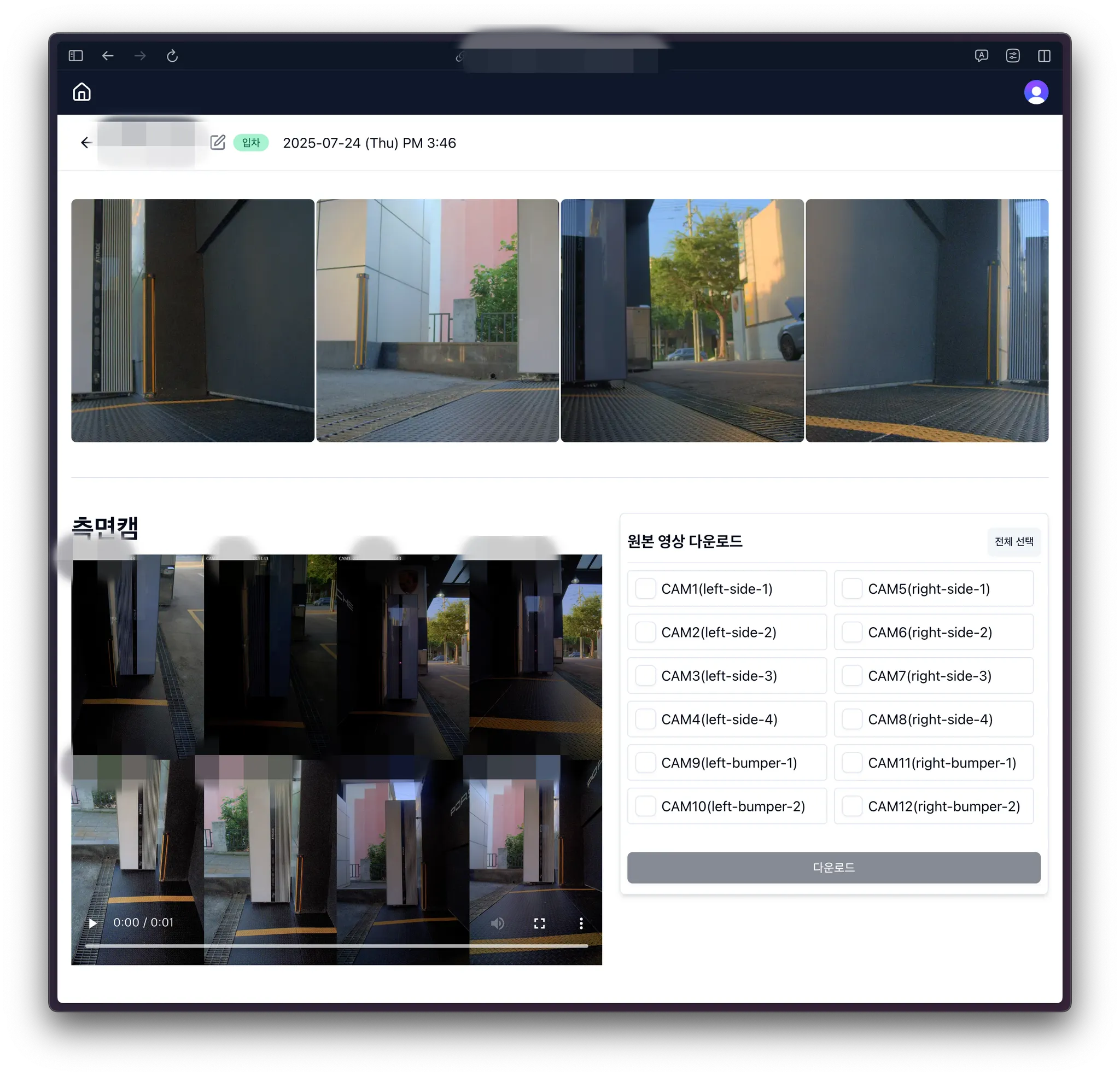Click the edit pencil icon near title
Screen dimensions: 1120x1076
click(x=218, y=142)
